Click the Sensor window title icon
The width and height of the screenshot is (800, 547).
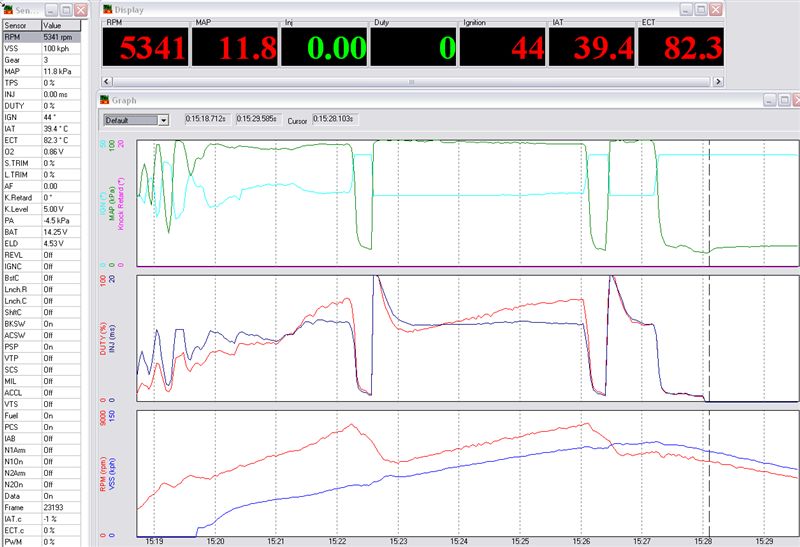(8, 8)
